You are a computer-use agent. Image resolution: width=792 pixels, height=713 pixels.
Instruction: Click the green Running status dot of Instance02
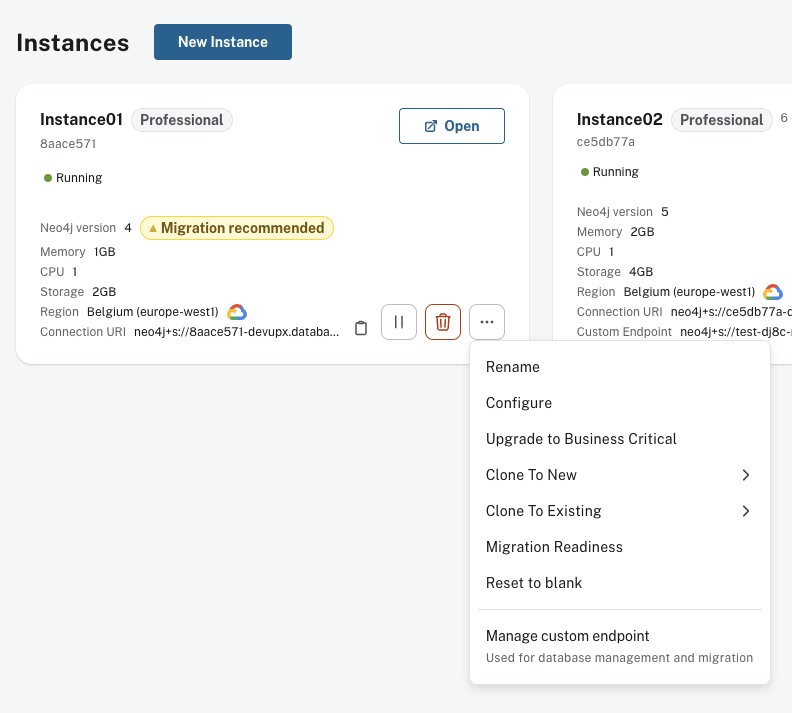coord(585,172)
